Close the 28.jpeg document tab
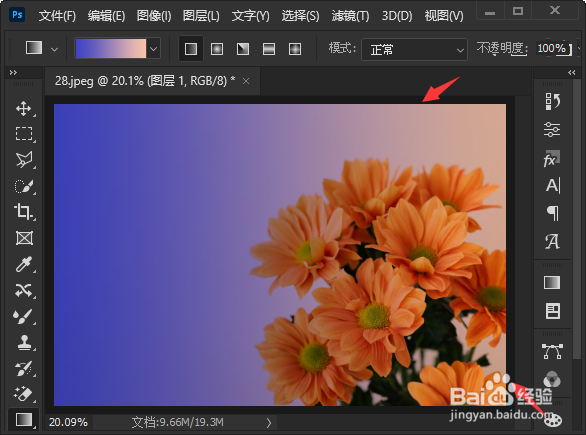Viewport: 586px width, 435px height. [x=246, y=81]
